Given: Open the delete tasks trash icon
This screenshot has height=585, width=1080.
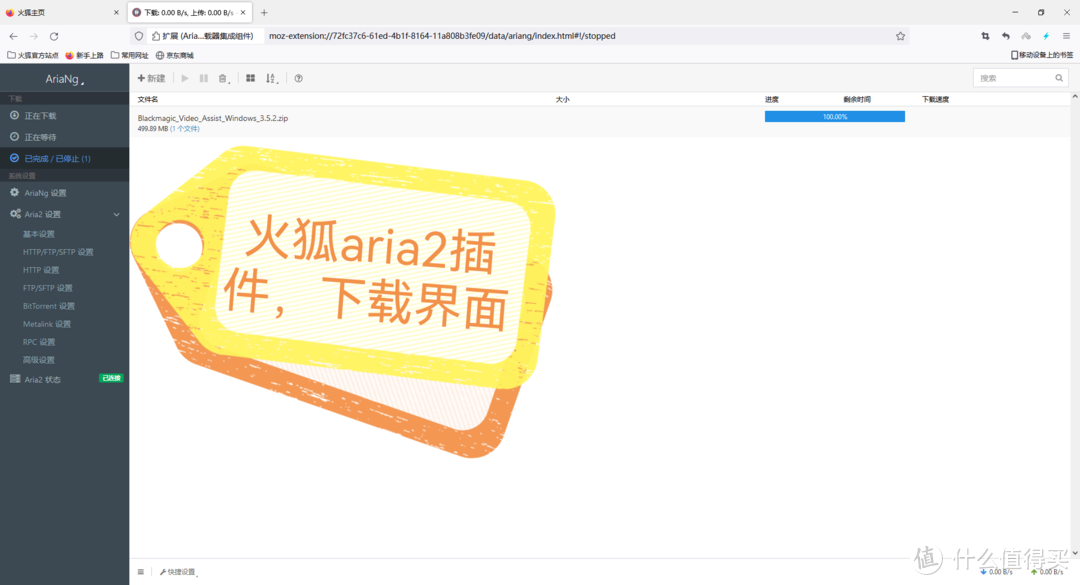Looking at the screenshot, I should pos(222,77).
